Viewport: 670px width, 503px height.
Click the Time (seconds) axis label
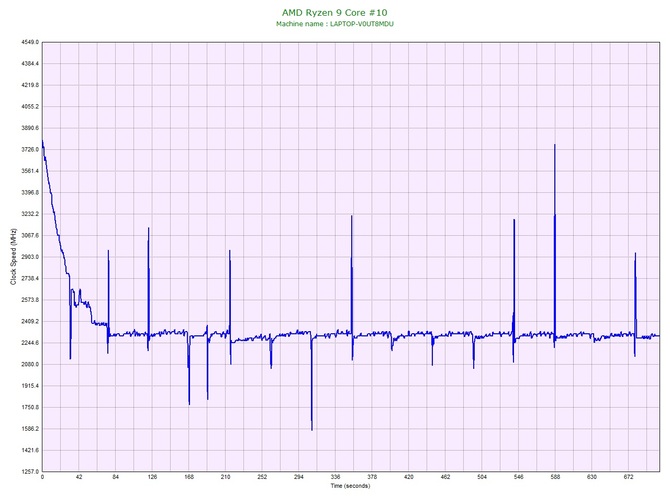click(x=350, y=486)
